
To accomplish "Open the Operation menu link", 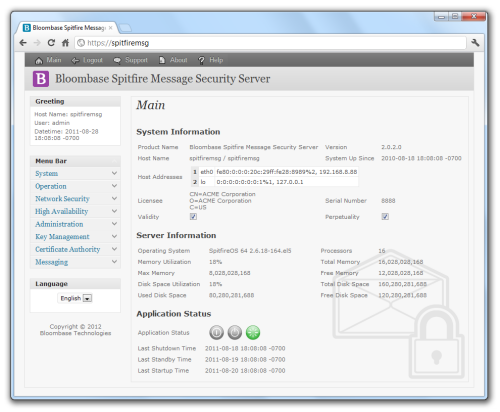I will tap(51, 186).
